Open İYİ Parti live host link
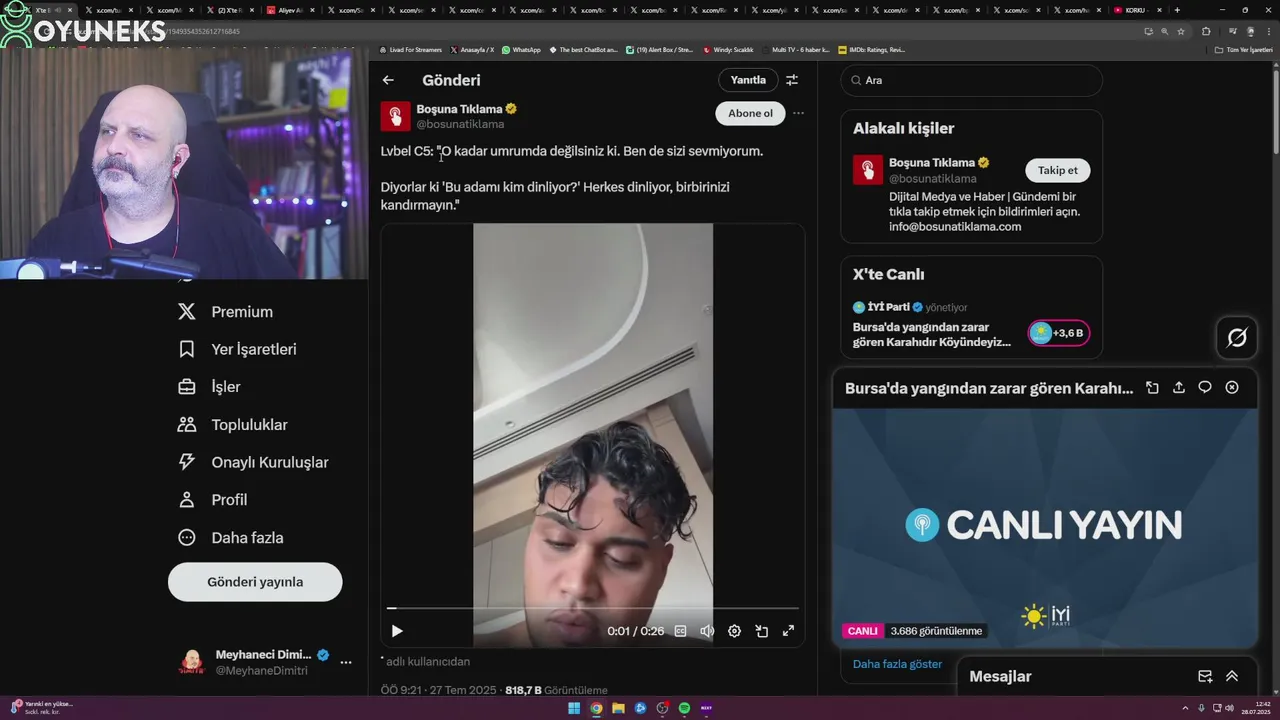This screenshot has width=1280, height=720. pyautogui.click(x=887, y=307)
